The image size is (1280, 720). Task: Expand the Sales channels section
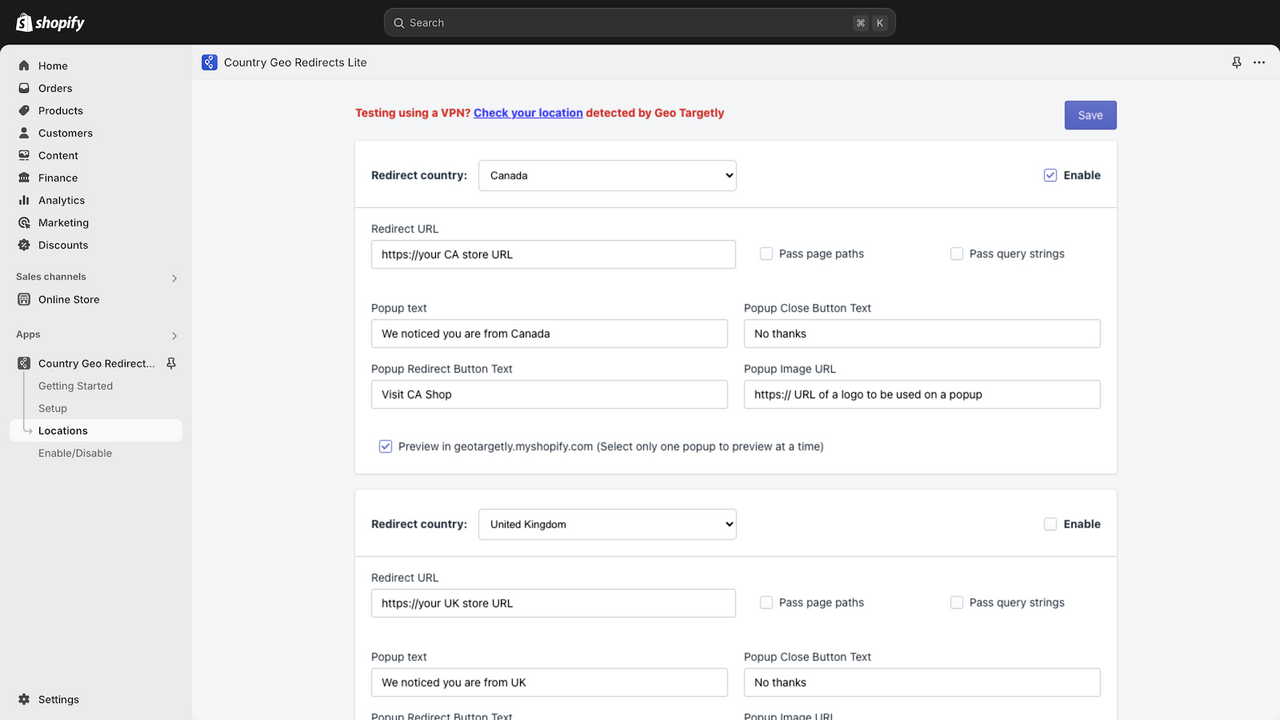coord(174,278)
